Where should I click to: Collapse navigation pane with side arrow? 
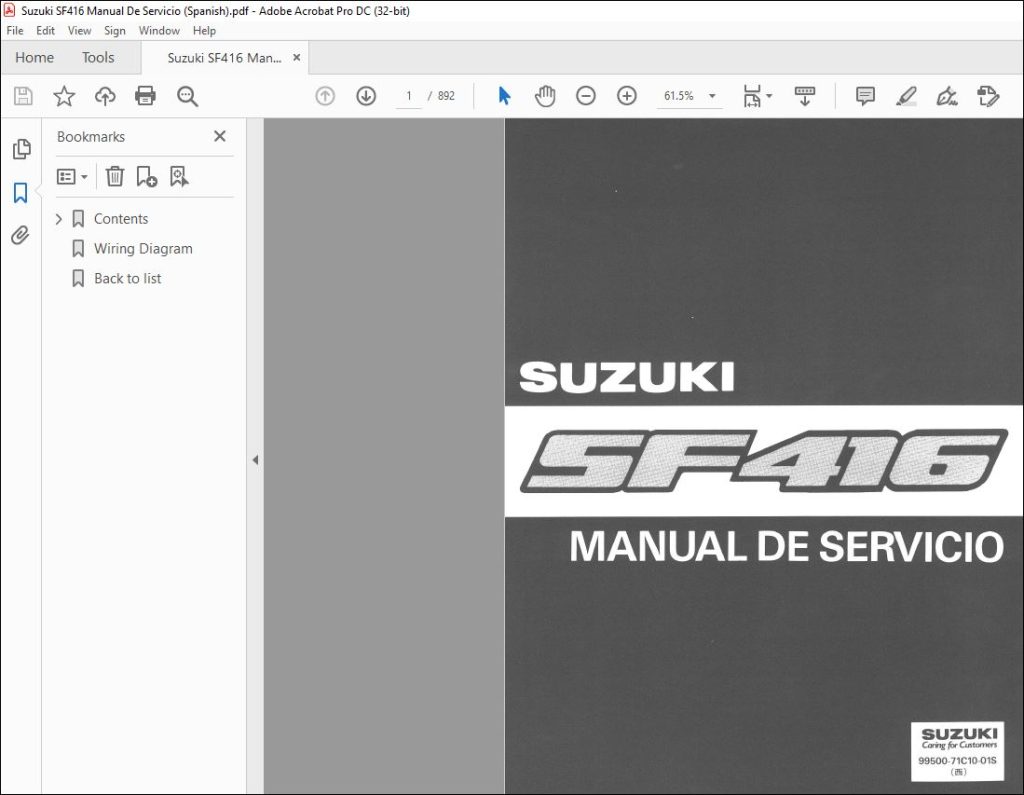(x=255, y=460)
